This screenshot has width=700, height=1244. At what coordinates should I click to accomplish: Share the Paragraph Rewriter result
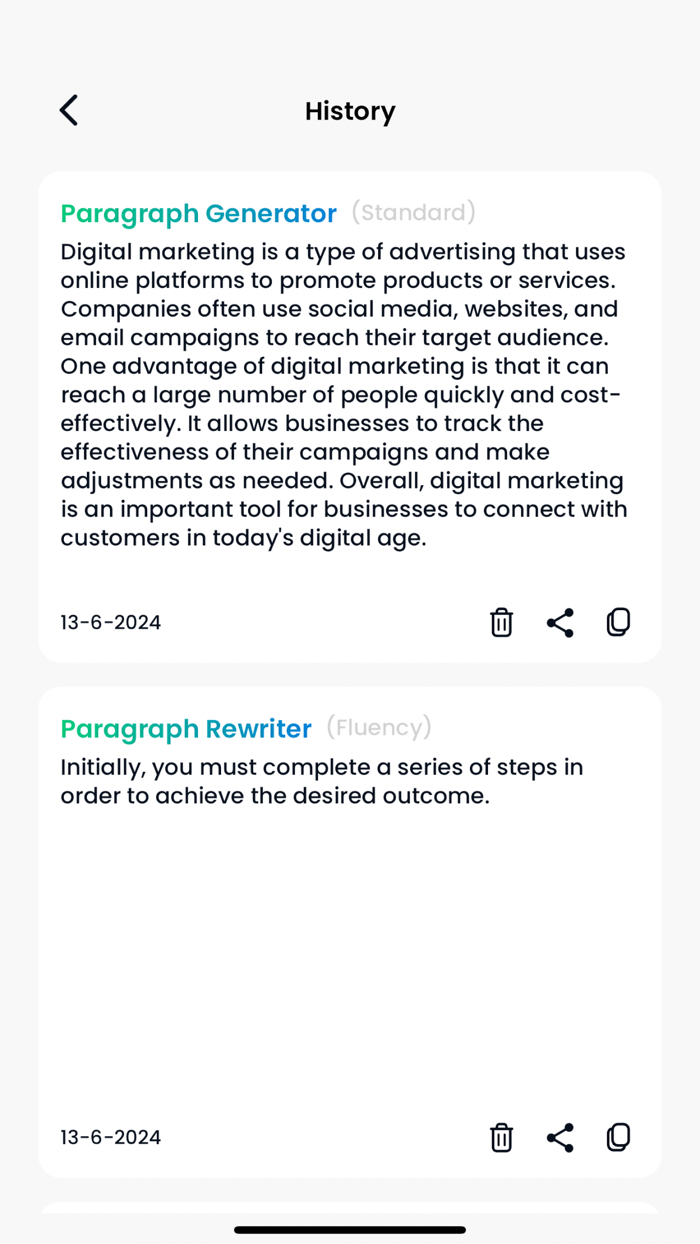(560, 1137)
